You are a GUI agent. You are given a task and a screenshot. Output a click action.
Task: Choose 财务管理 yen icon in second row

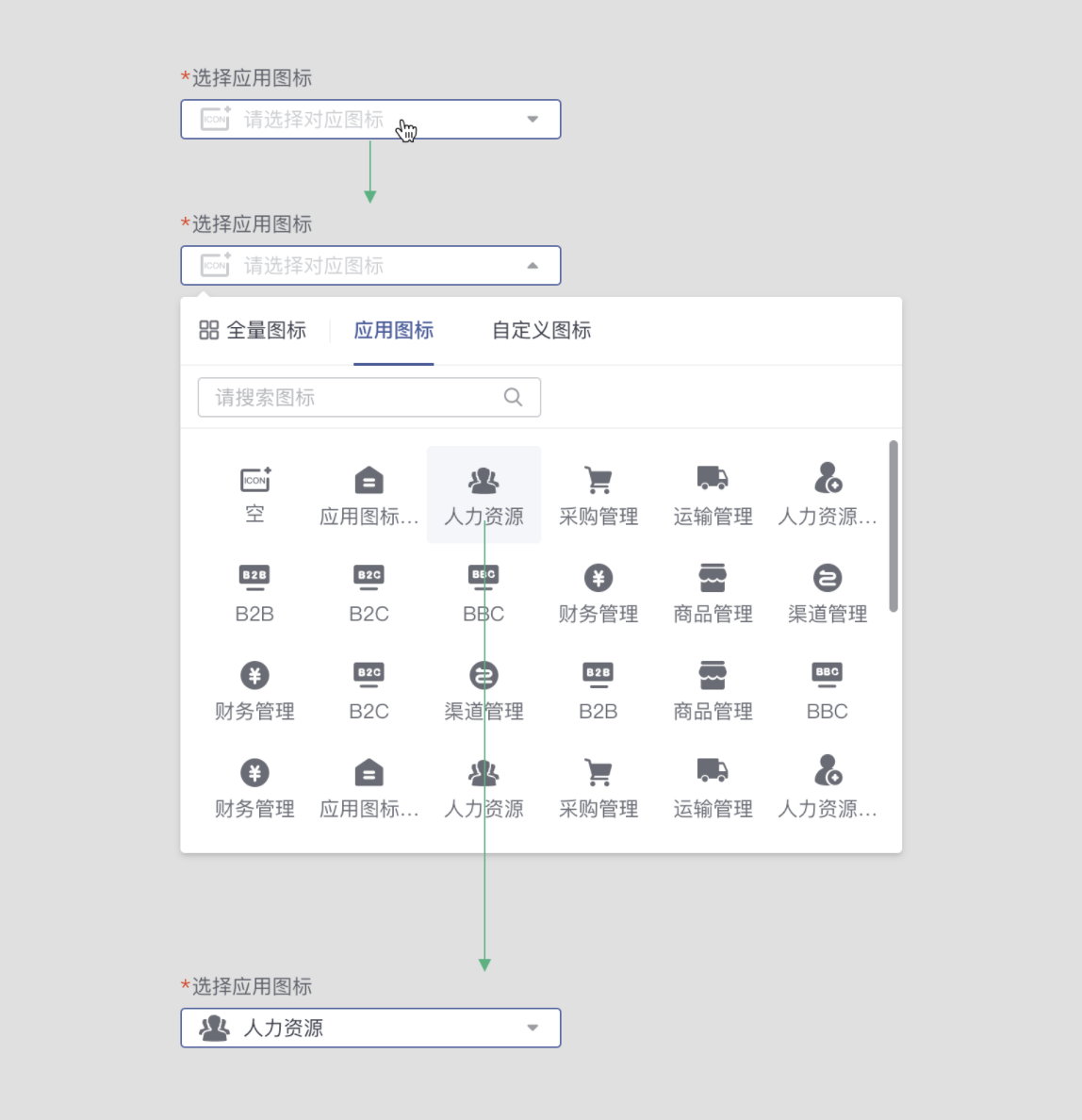(598, 592)
